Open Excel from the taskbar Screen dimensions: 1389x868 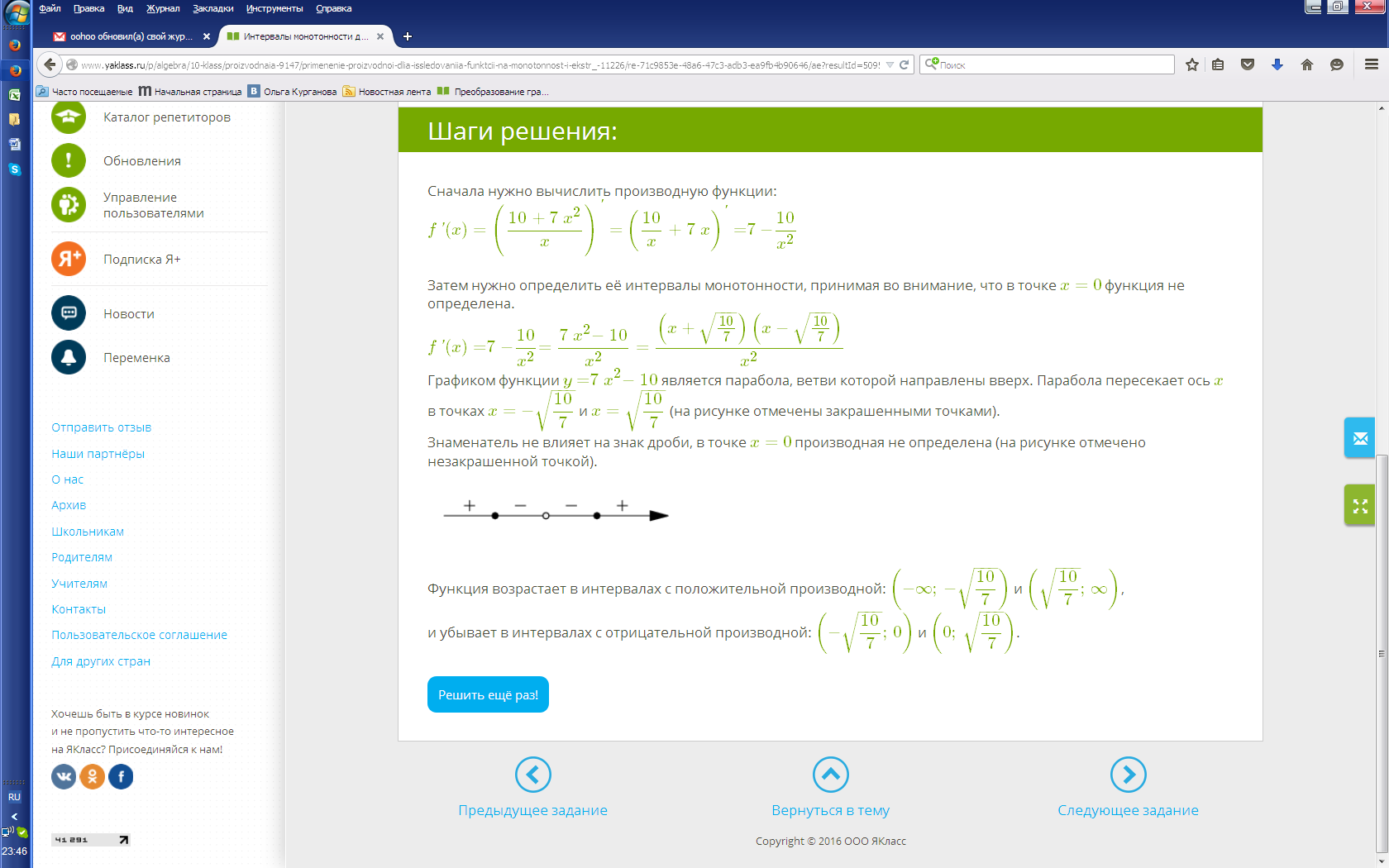pos(14,95)
